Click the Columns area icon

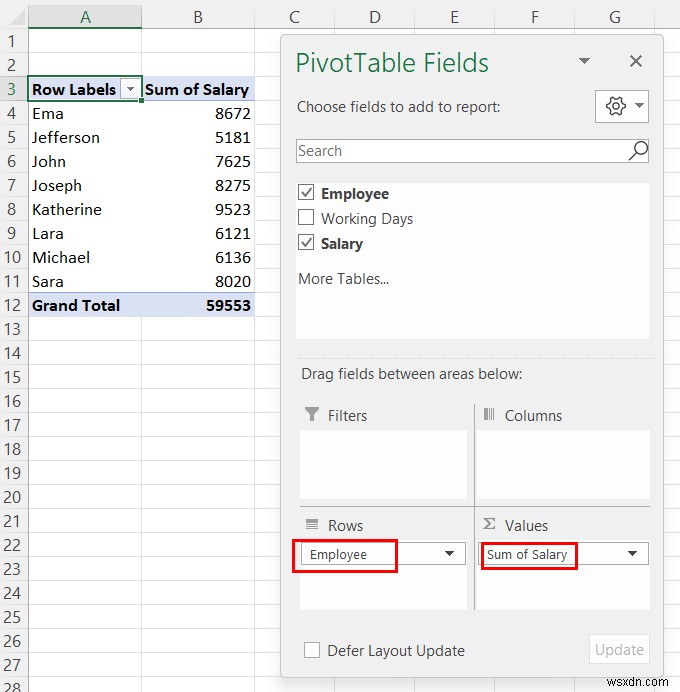[x=490, y=415]
